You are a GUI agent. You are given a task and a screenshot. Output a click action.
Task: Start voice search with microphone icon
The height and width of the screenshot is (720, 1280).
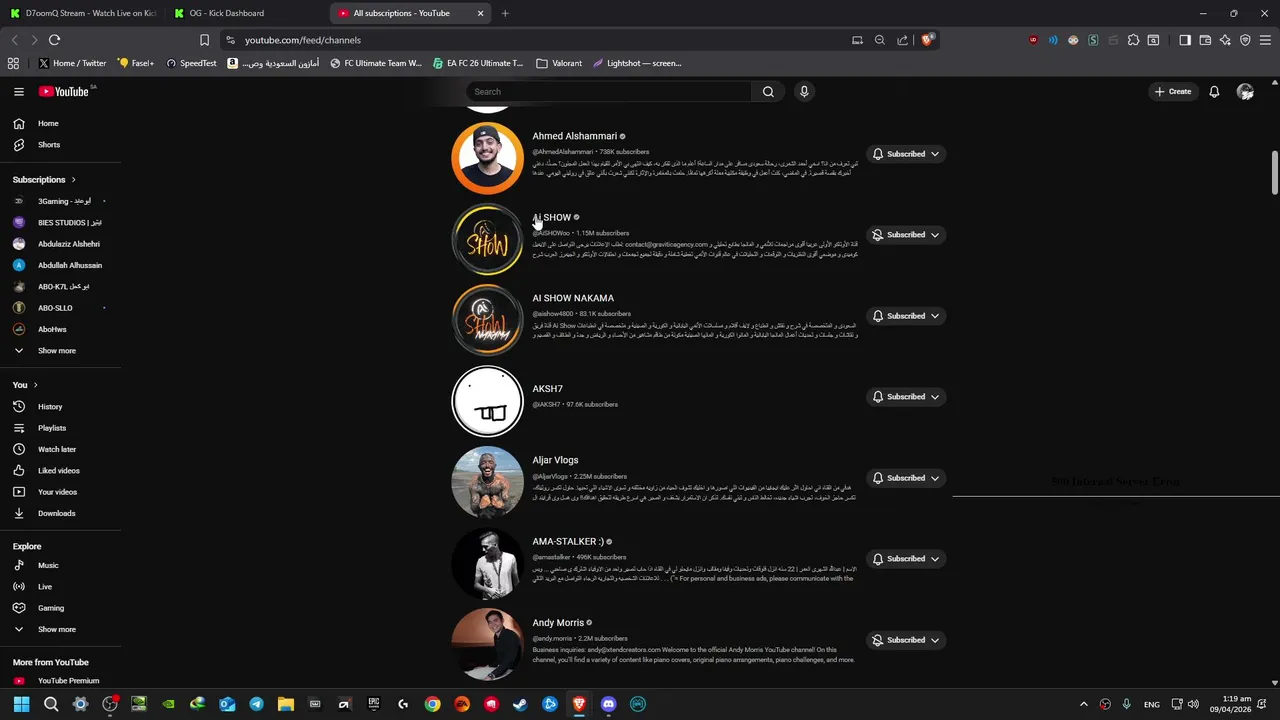[x=804, y=91]
